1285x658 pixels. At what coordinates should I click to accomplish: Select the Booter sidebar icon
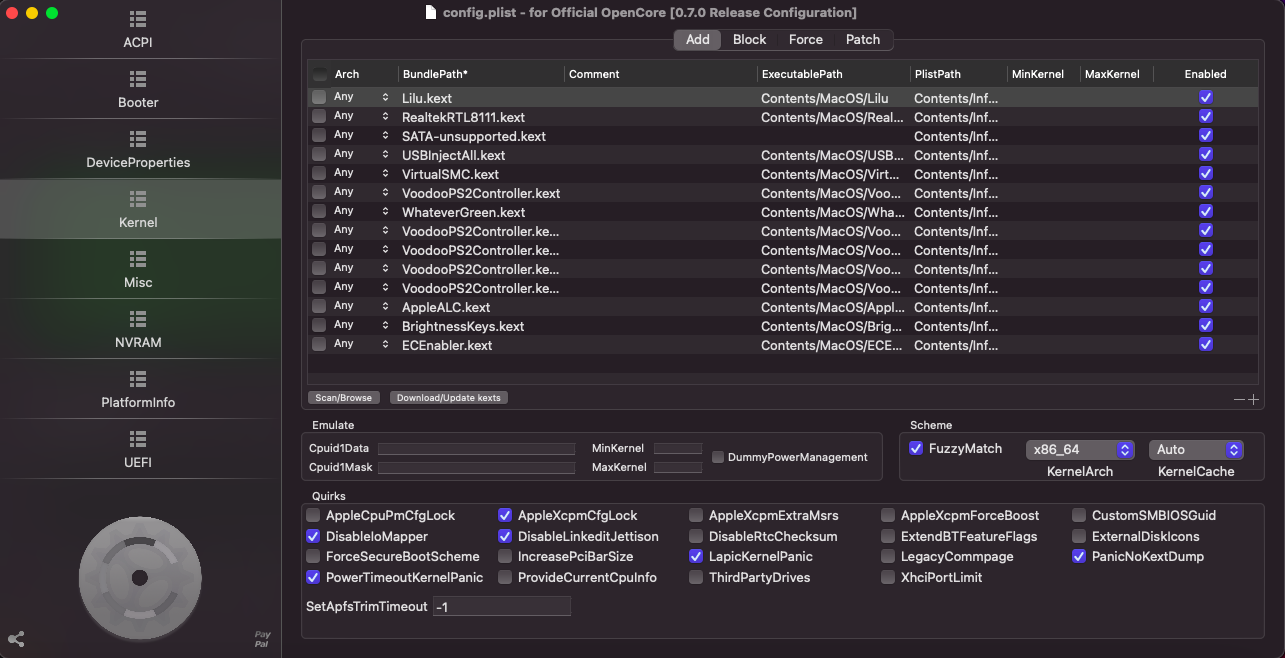[138, 79]
